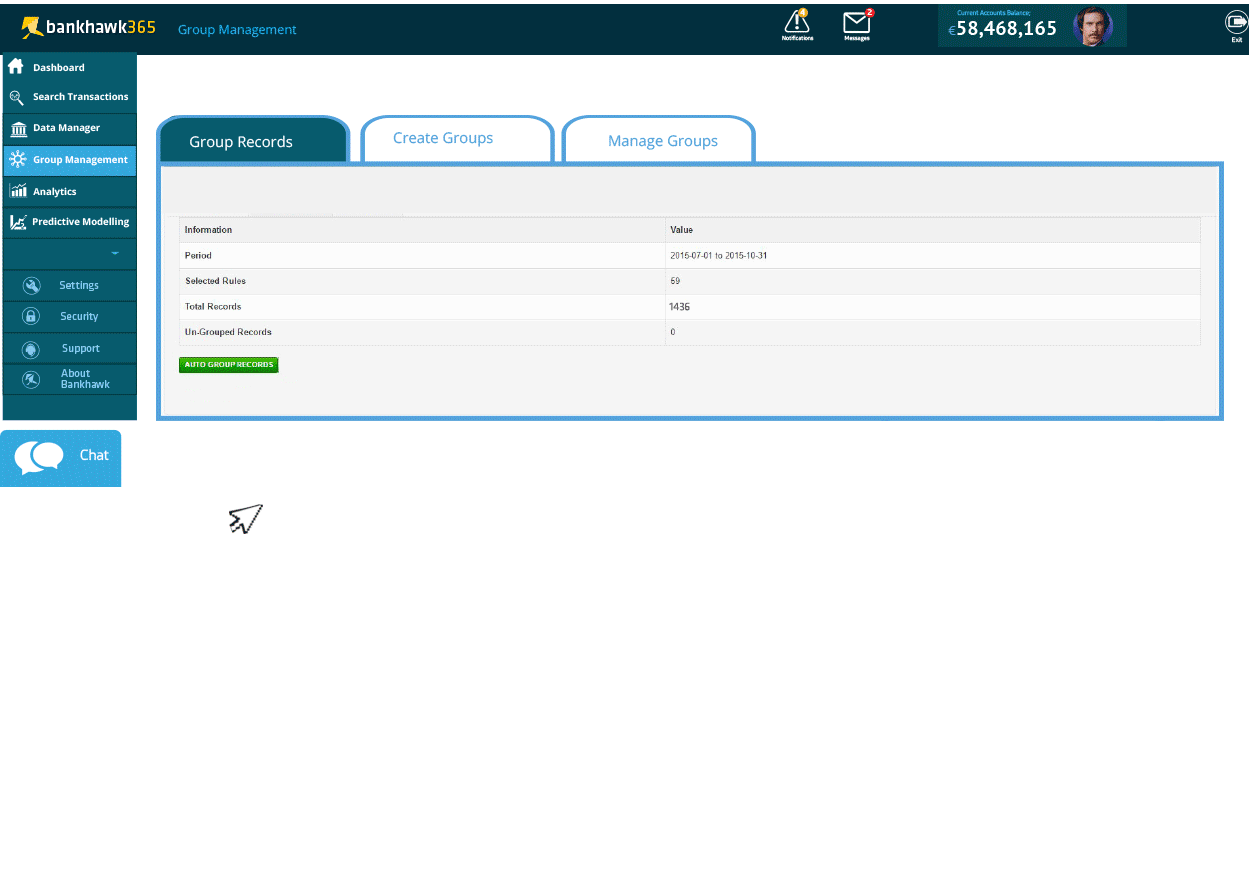1249x886 pixels.
Task: Open Search Transactions magnifier icon
Action: 16,97
